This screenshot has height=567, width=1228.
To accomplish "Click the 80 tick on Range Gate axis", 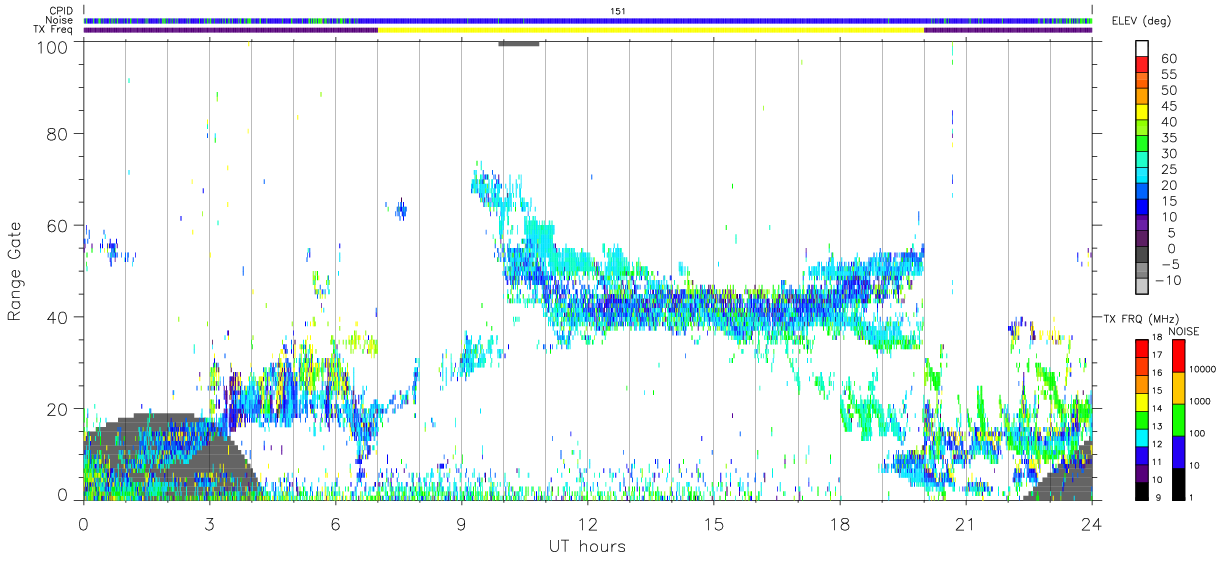I will [58, 134].
